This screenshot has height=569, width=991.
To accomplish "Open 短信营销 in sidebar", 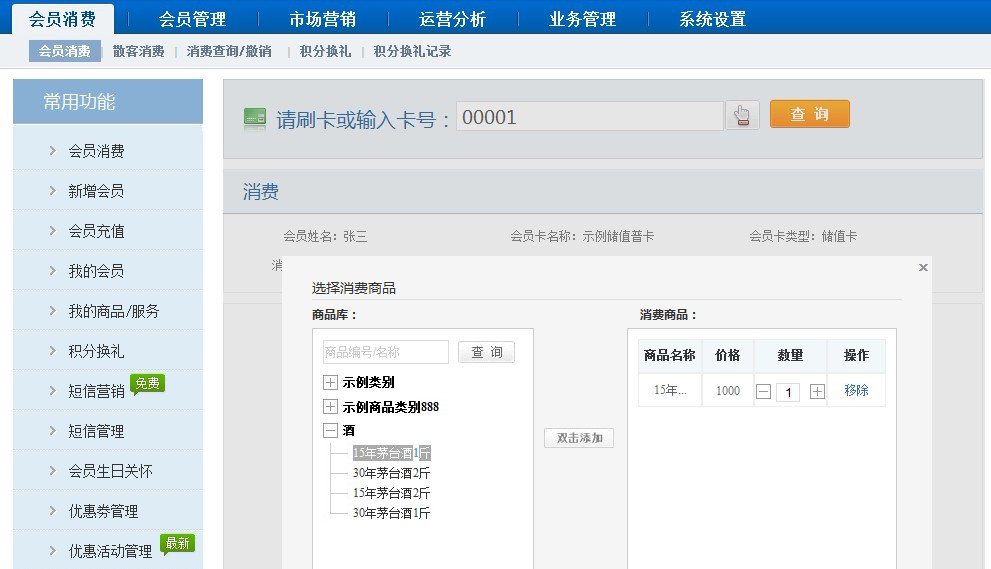I will coord(96,391).
